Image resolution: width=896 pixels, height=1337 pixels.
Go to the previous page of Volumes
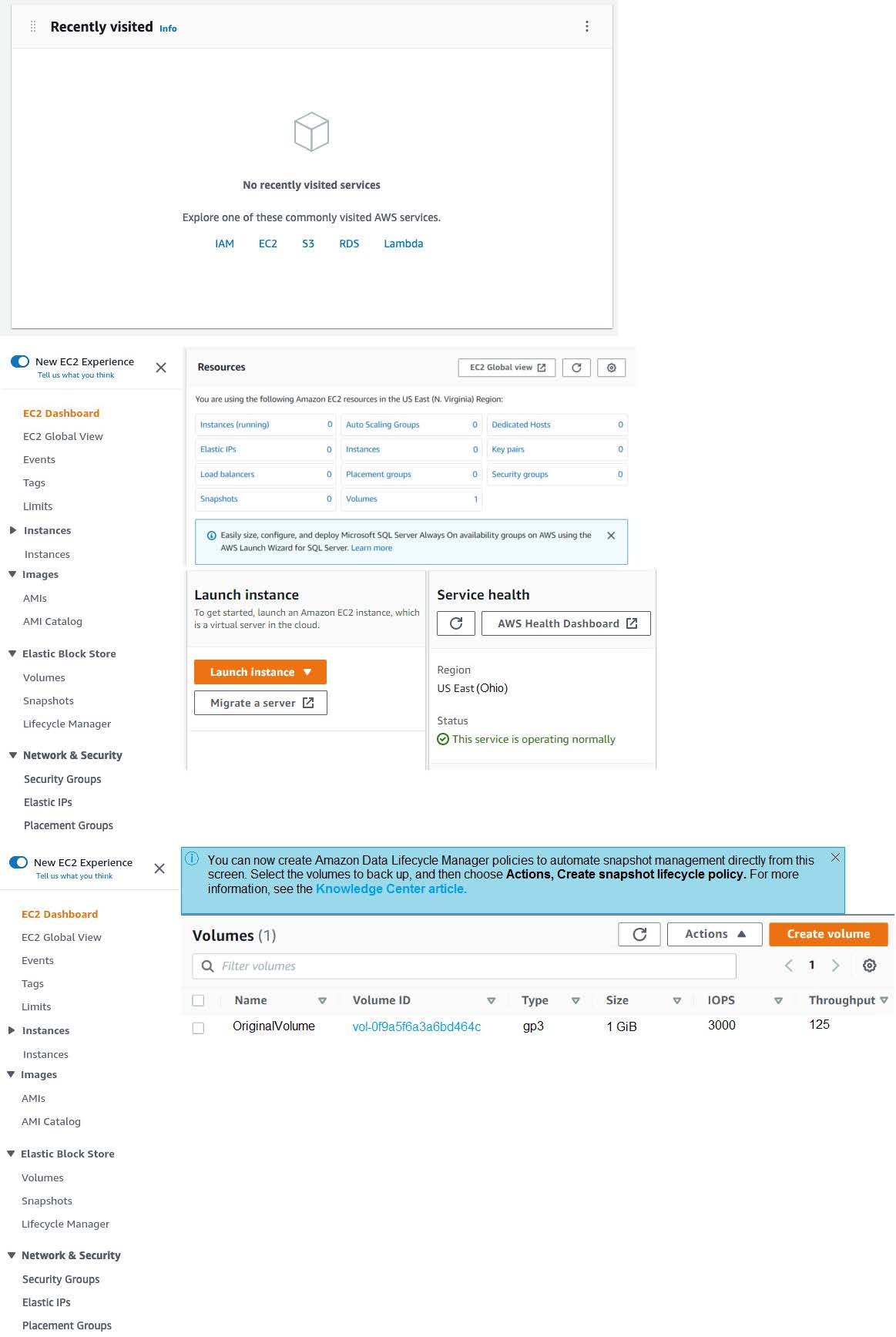(x=788, y=966)
